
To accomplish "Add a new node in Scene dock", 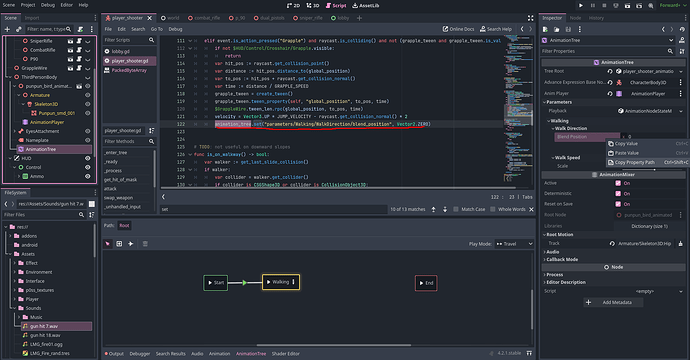I will point(7,29).
